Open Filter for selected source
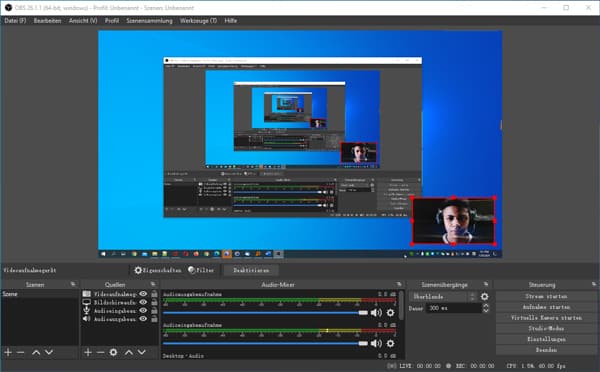The height and width of the screenshot is (372, 600). pos(201,270)
